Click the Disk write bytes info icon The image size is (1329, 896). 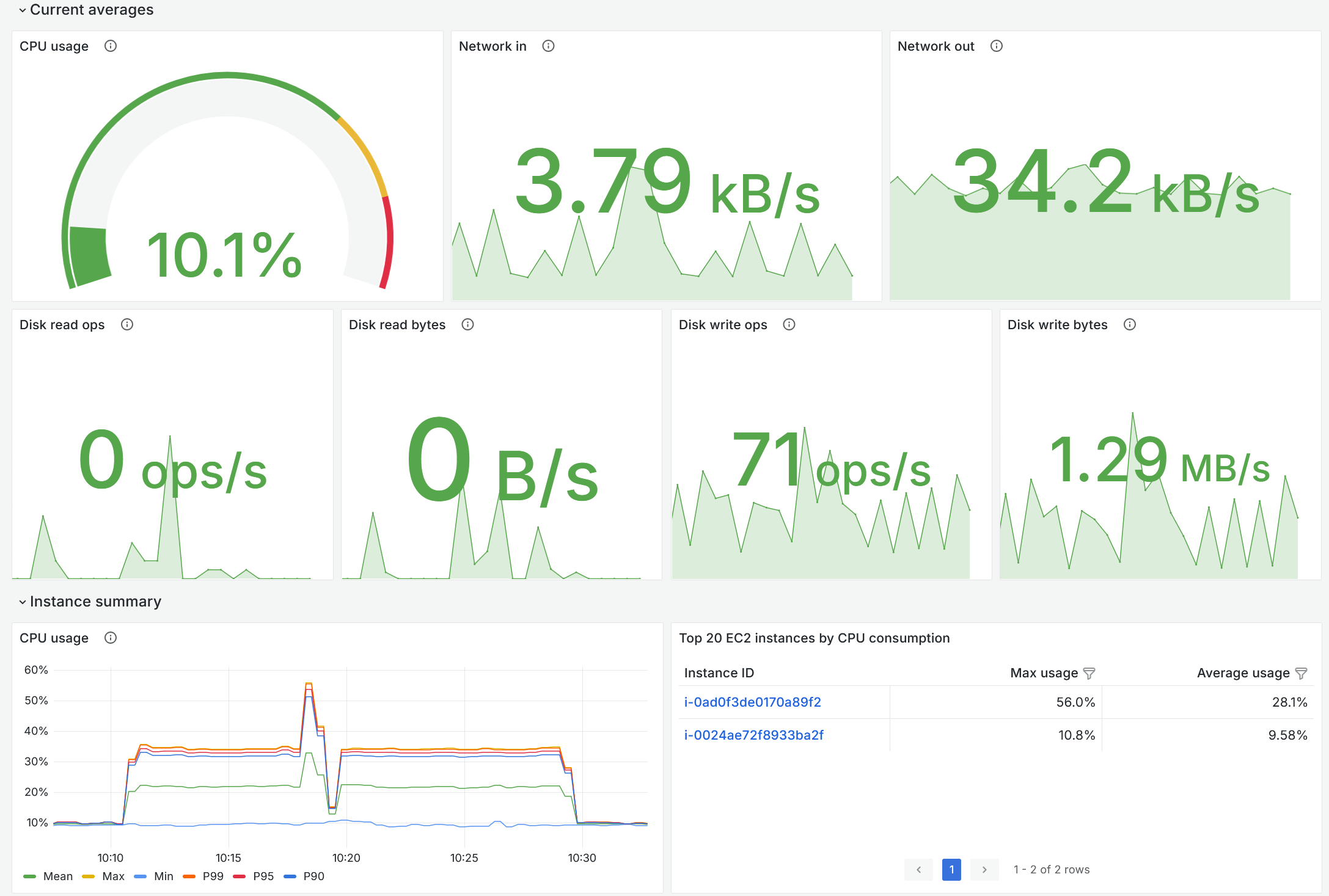(x=1129, y=324)
